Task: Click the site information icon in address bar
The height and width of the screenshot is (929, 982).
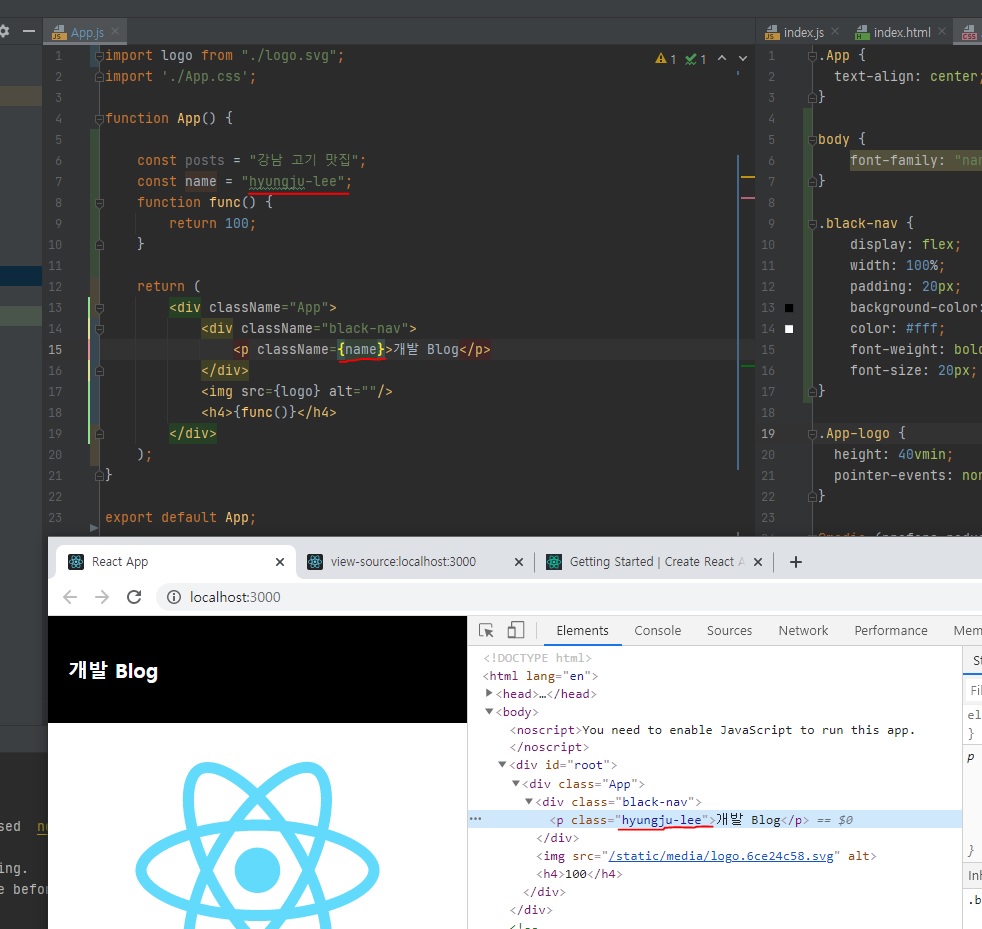Action: coord(173,597)
